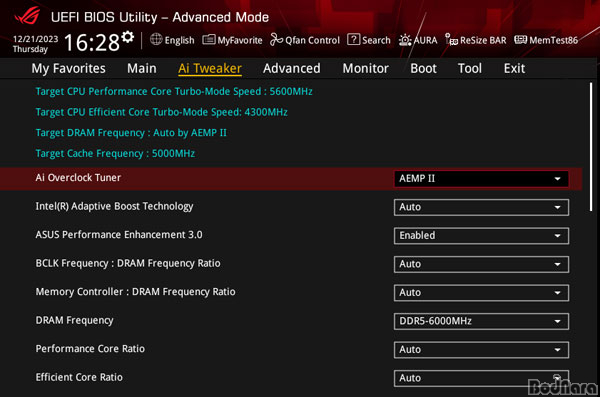Open the Monitor tab
Image resolution: width=600 pixels, height=397 pixels.
[x=365, y=69]
